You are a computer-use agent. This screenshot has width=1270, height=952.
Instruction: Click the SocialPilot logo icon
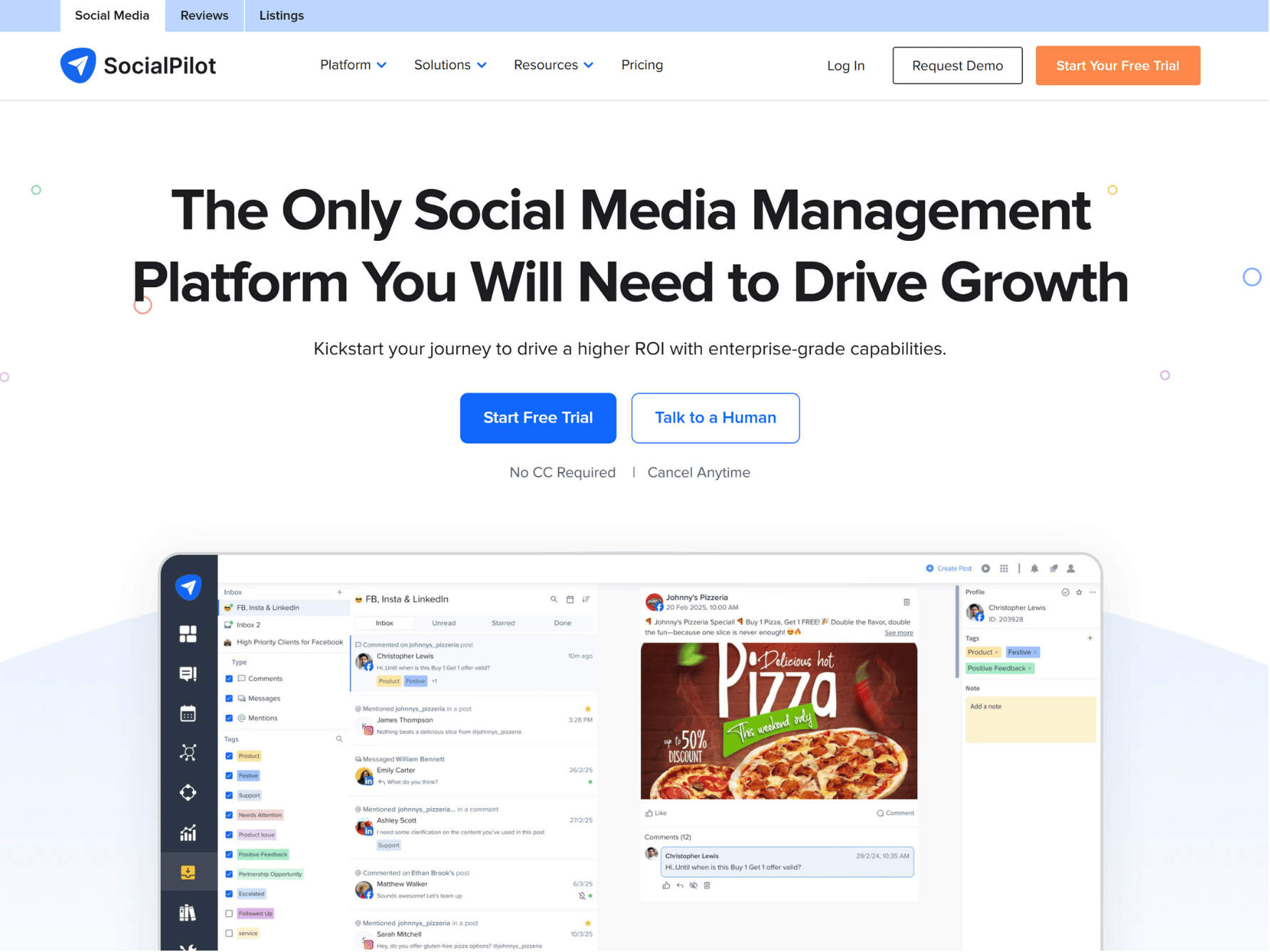click(x=78, y=66)
